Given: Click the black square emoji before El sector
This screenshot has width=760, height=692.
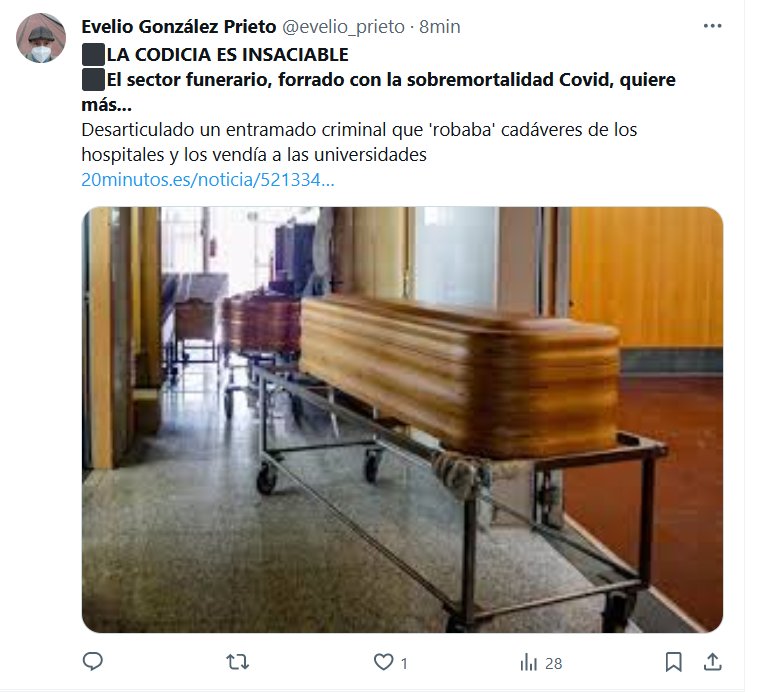Looking at the screenshot, I should pos(93,79).
